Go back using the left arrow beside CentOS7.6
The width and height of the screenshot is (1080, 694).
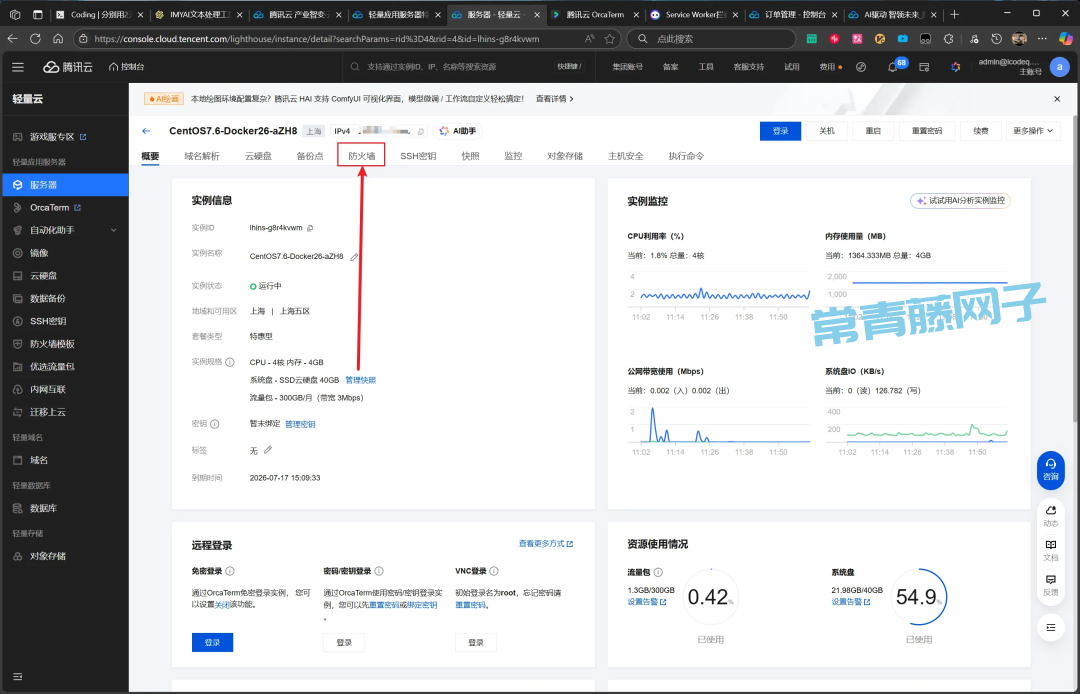click(146, 131)
